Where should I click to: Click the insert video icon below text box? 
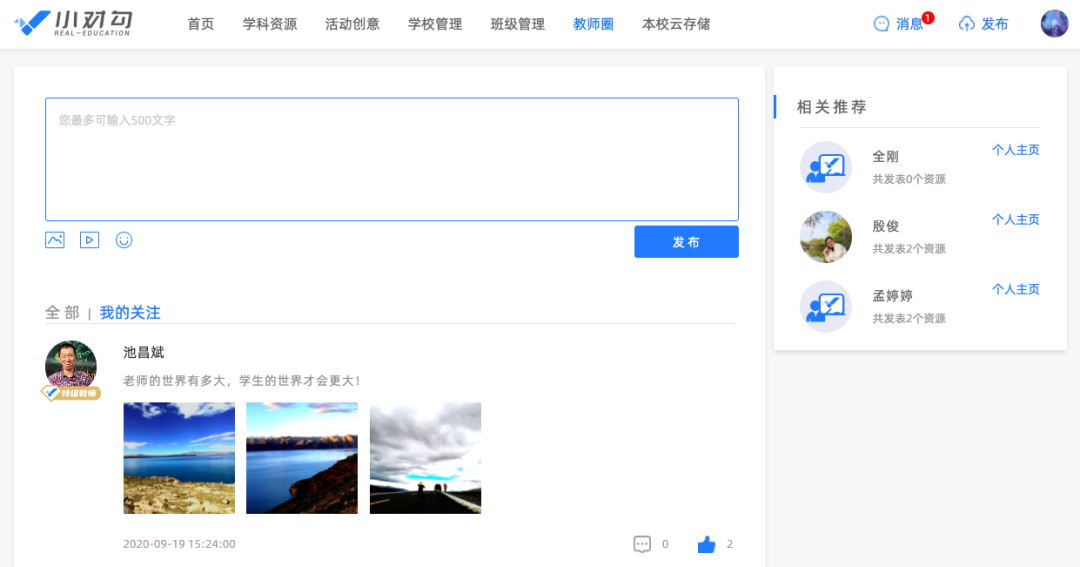[89, 240]
